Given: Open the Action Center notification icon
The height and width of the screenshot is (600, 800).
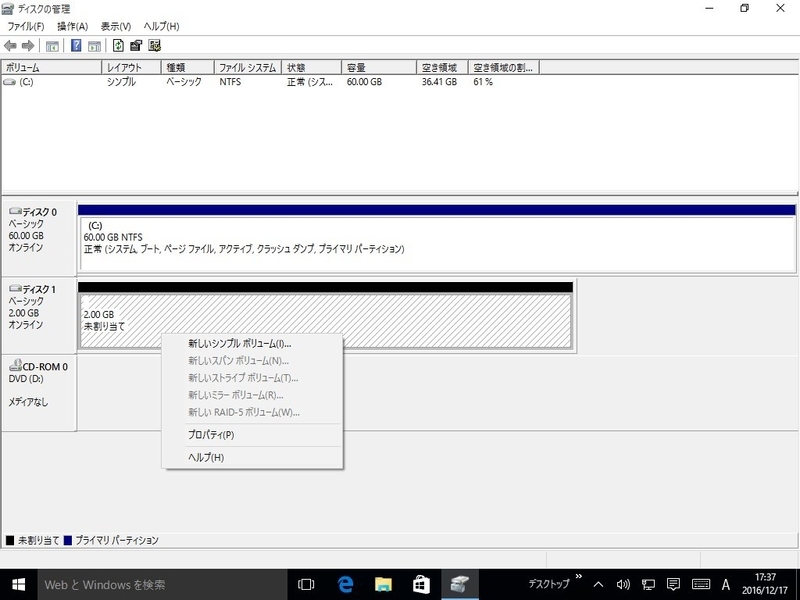Looking at the screenshot, I should point(673,585).
